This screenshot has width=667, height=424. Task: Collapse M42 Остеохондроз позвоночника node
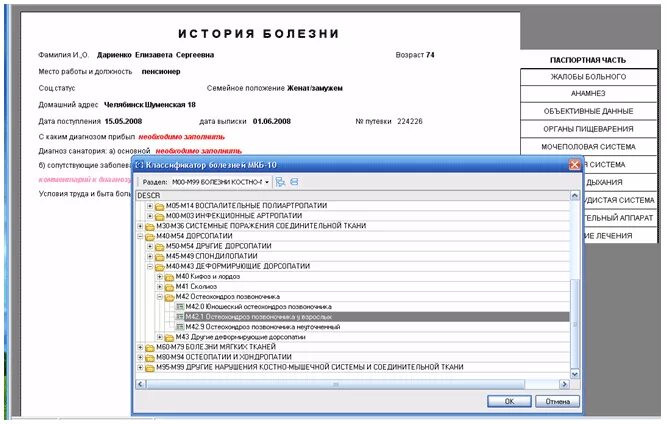click(160, 297)
